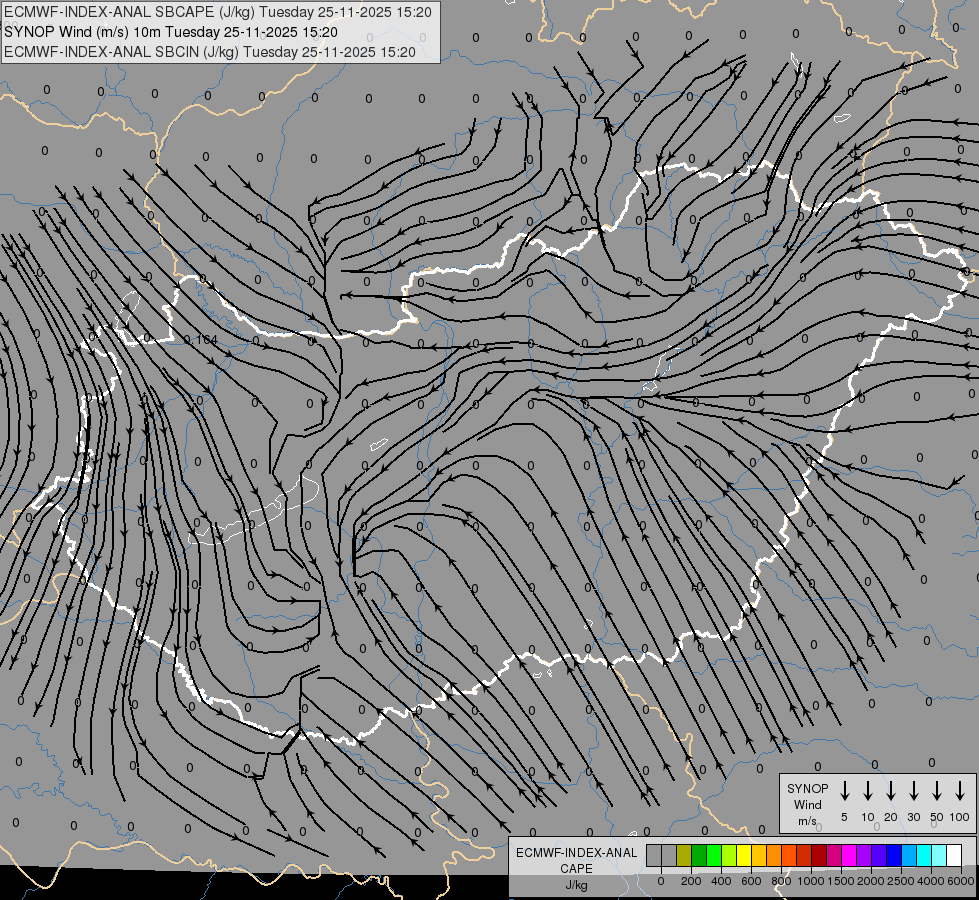
Task: Click the SYNOP label in wind legend
Action: tap(807, 788)
